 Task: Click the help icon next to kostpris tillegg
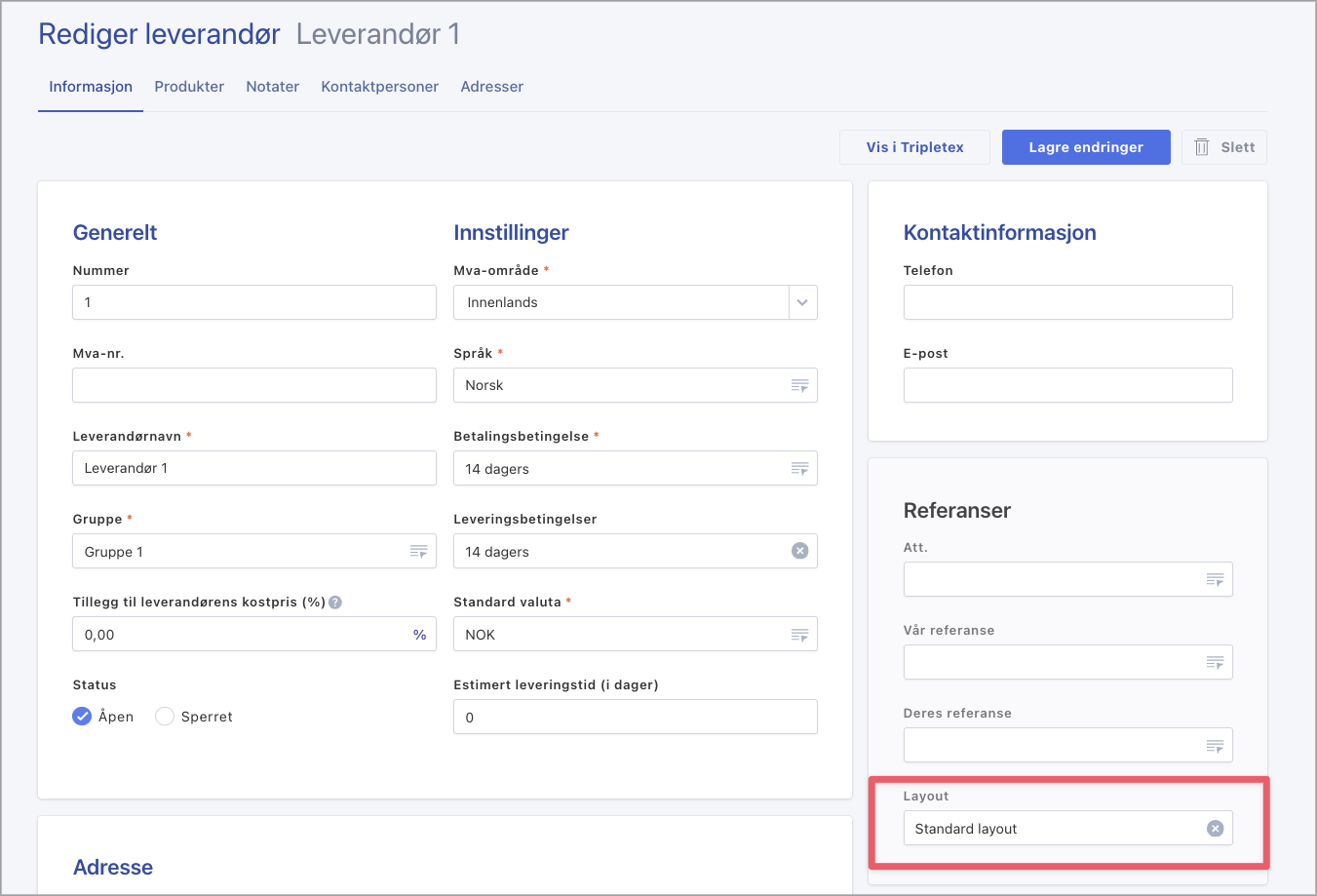(335, 602)
